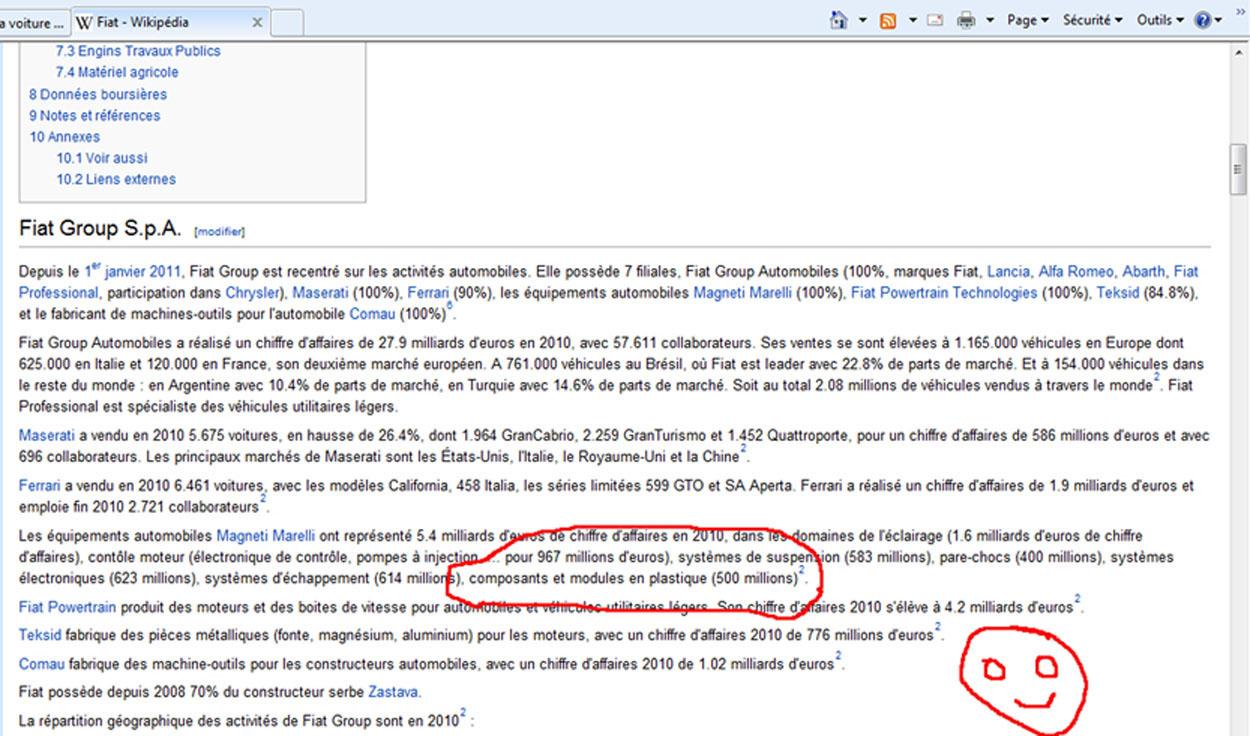1250x736 pixels.
Task: Click the vertical scrollbar thumb
Action: [1239, 168]
